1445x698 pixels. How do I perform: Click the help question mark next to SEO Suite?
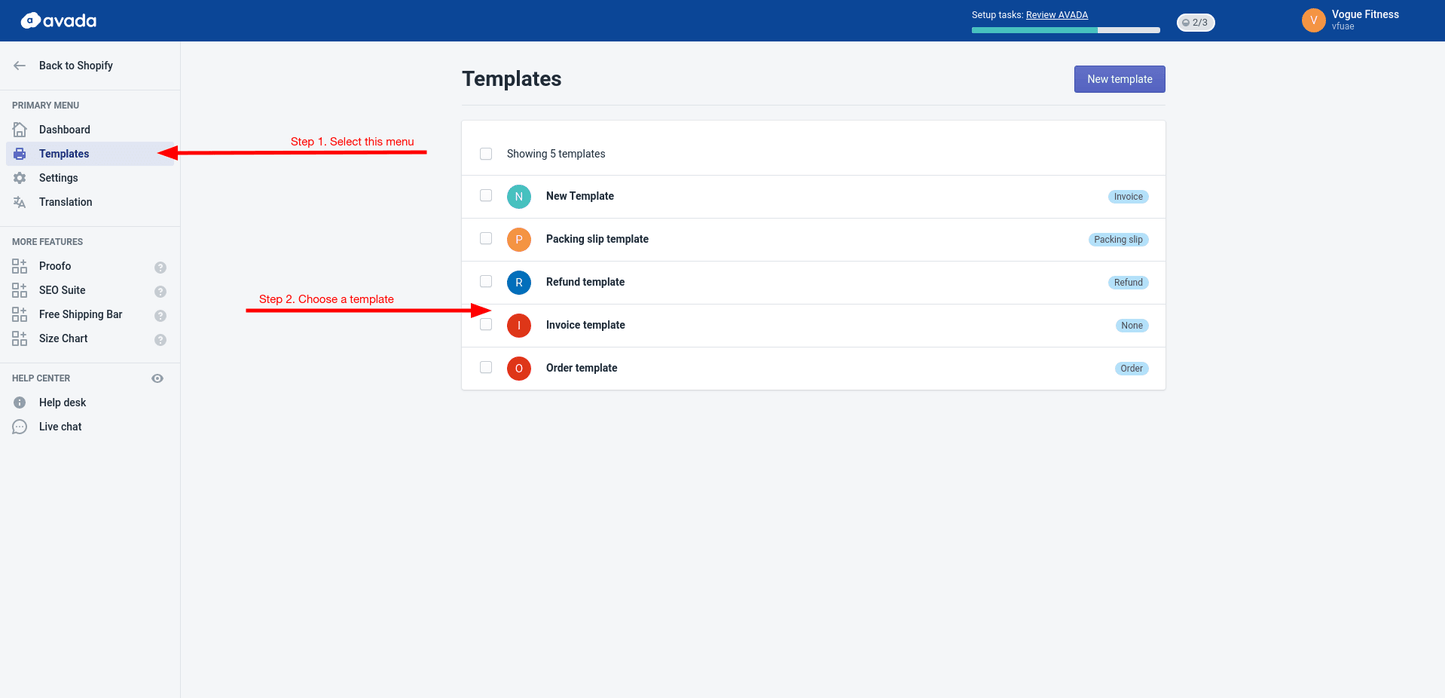160,292
